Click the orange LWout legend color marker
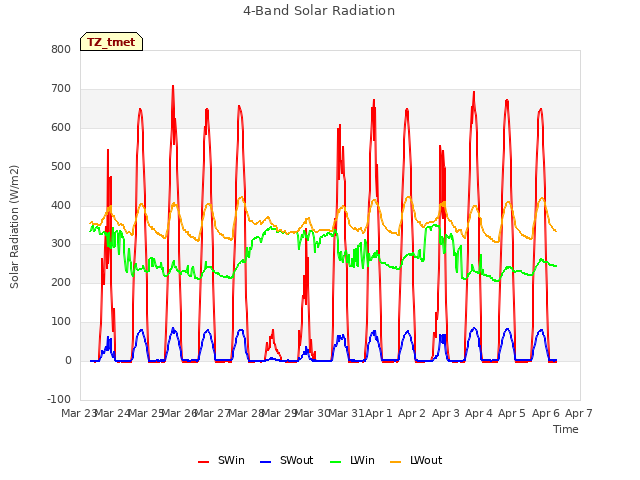 click(x=396, y=462)
